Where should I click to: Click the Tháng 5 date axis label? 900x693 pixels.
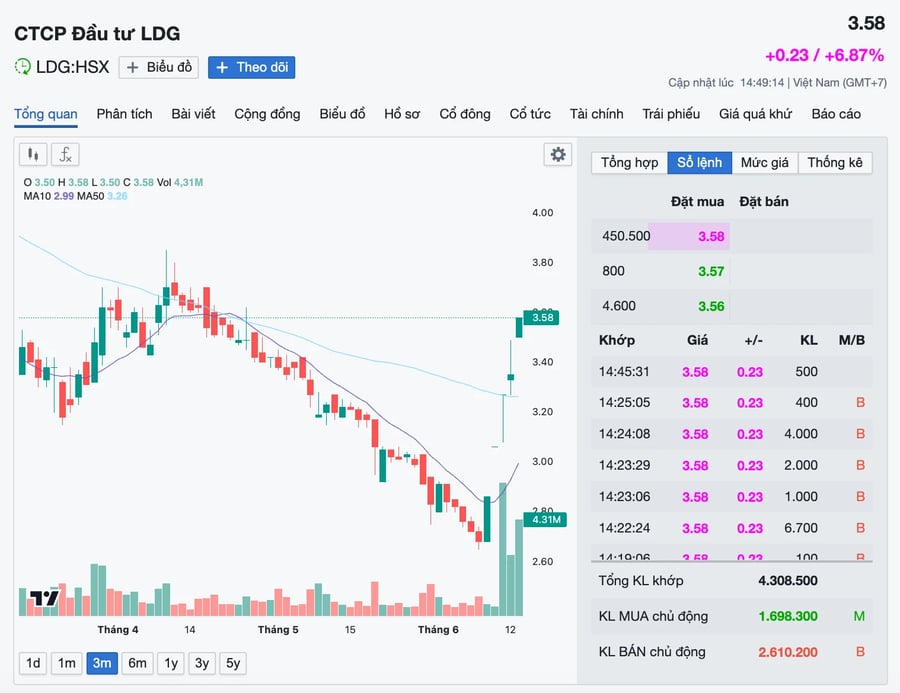coord(278,629)
